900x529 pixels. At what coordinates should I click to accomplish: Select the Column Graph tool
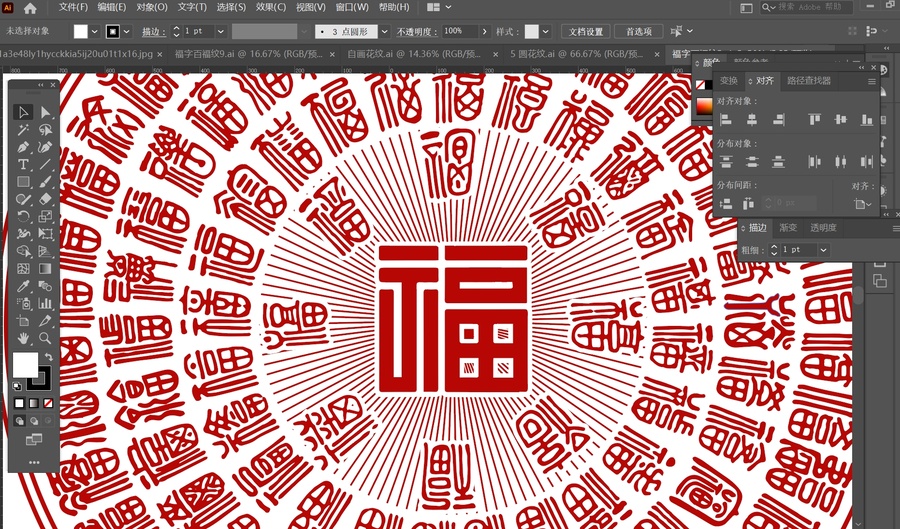click(45, 304)
